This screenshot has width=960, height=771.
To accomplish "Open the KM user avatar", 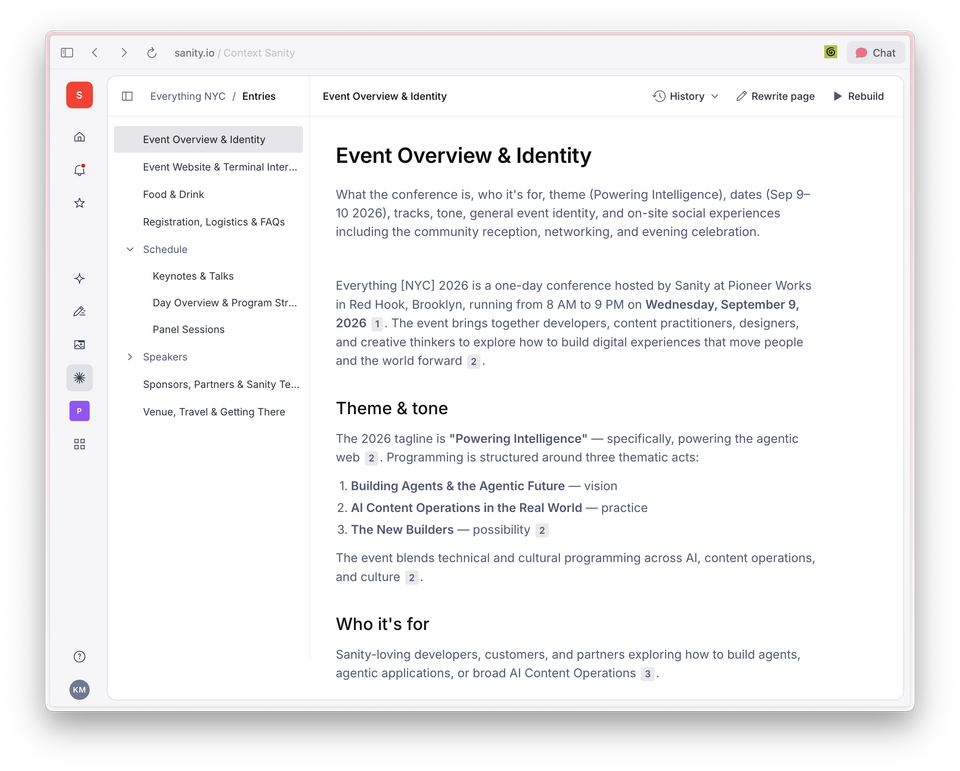I will (80, 690).
